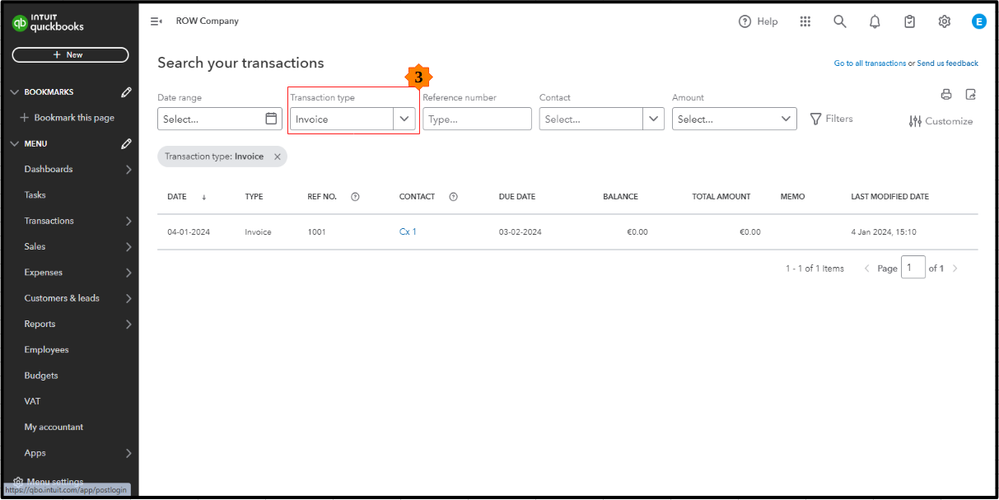Sort by DATE column arrow

coord(204,197)
